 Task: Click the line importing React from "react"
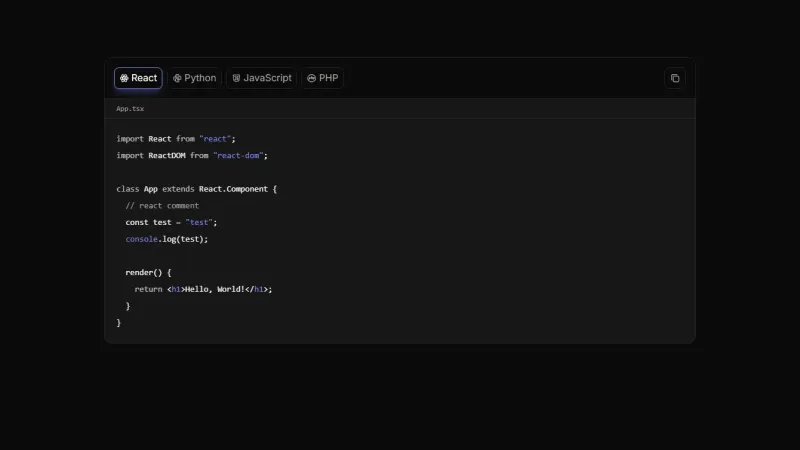click(176, 139)
